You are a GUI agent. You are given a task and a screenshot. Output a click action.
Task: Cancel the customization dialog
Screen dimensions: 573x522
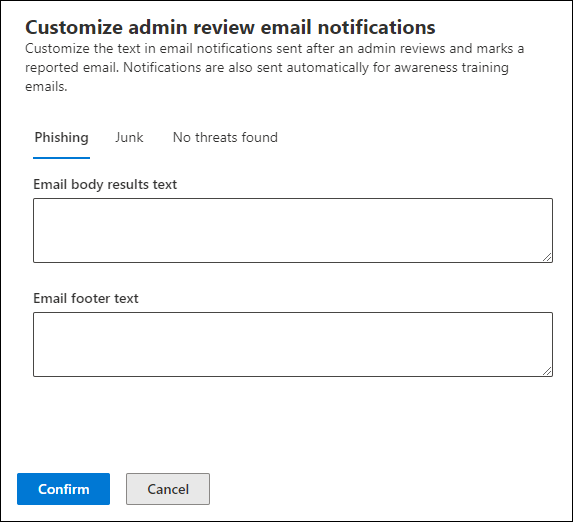click(168, 489)
